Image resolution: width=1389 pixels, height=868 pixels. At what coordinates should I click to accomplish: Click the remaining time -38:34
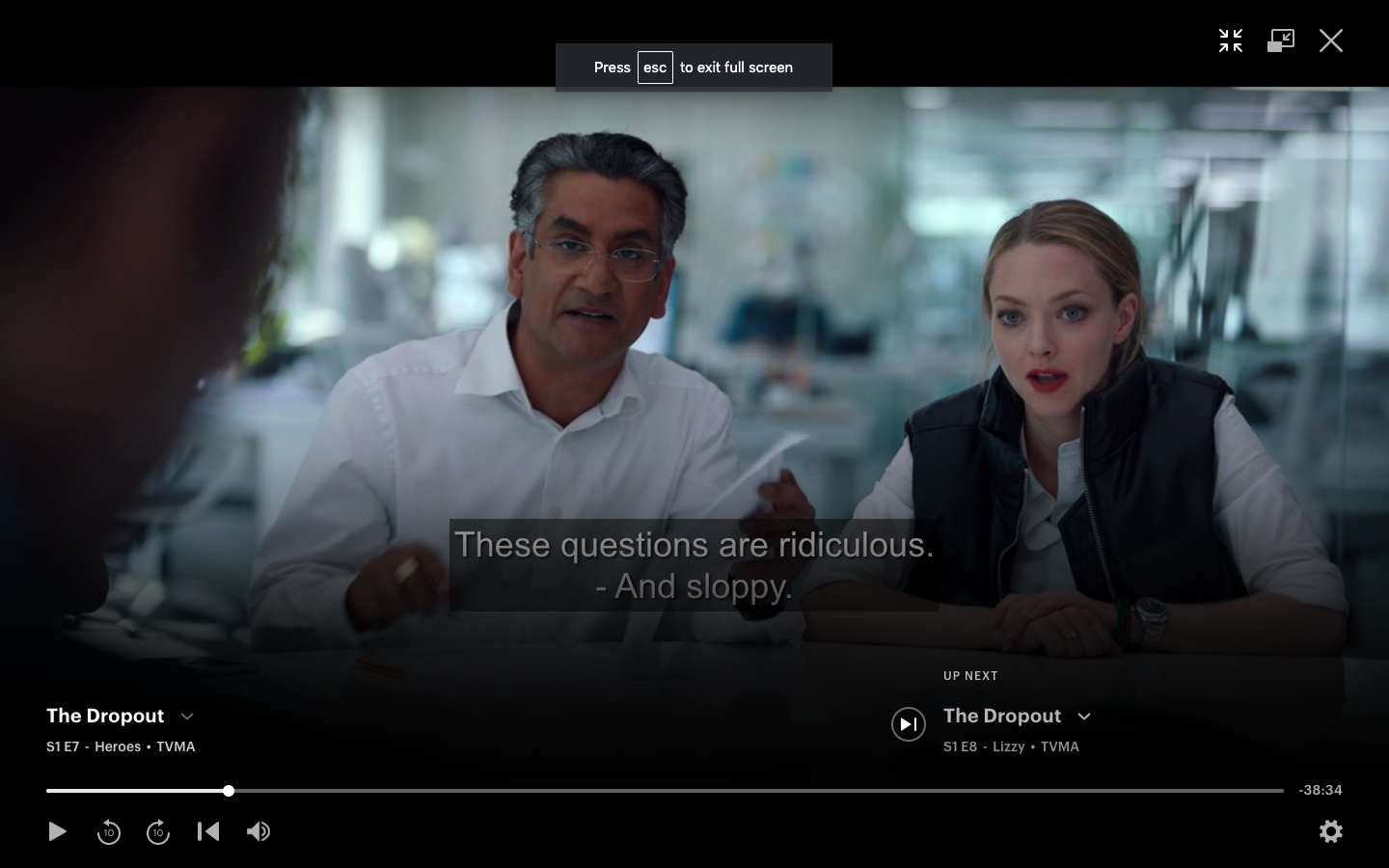(1321, 790)
